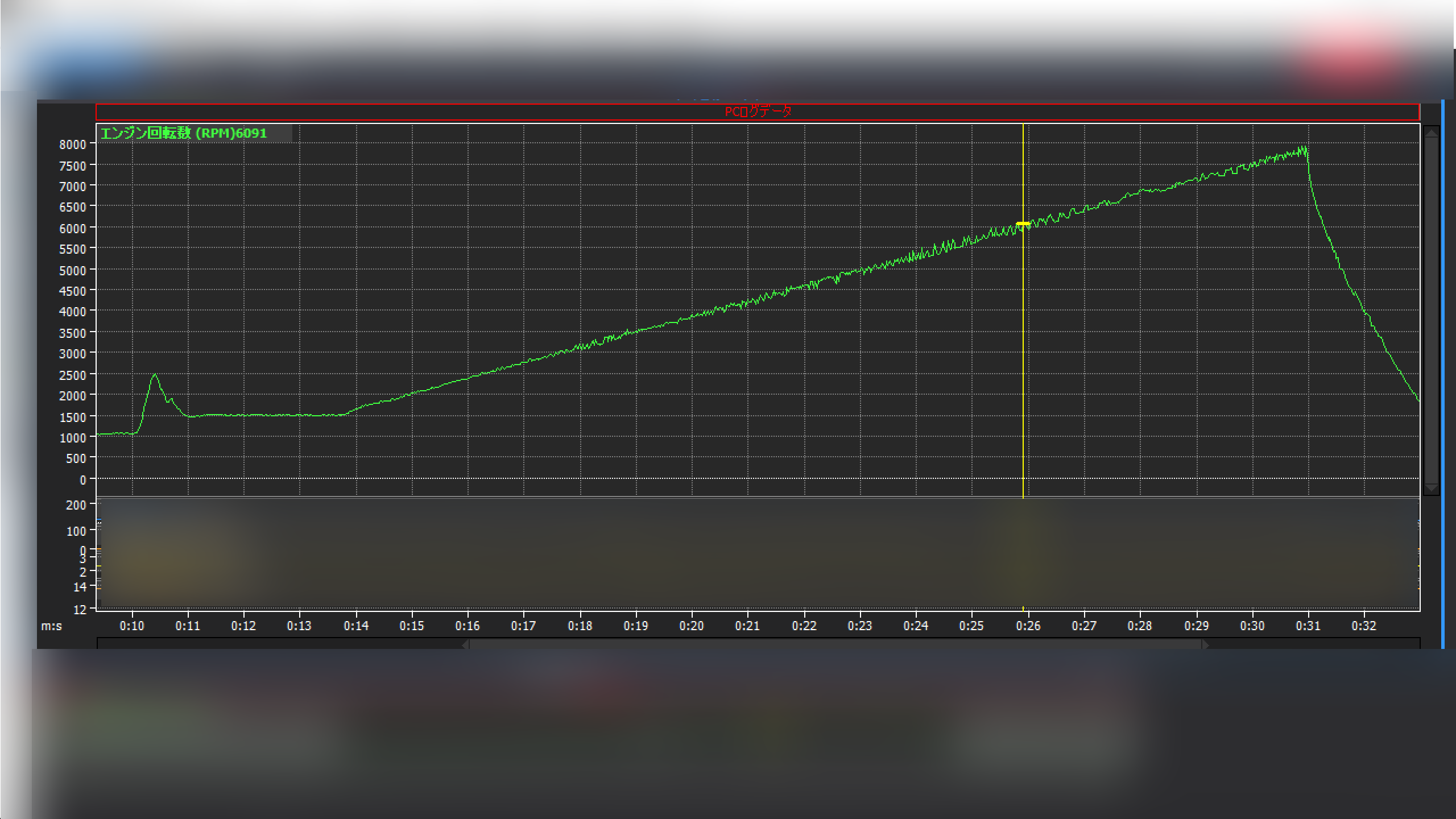Image resolution: width=1456 pixels, height=819 pixels.
Task: Click the RPM peak near 0:31
Action: tap(1304, 149)
